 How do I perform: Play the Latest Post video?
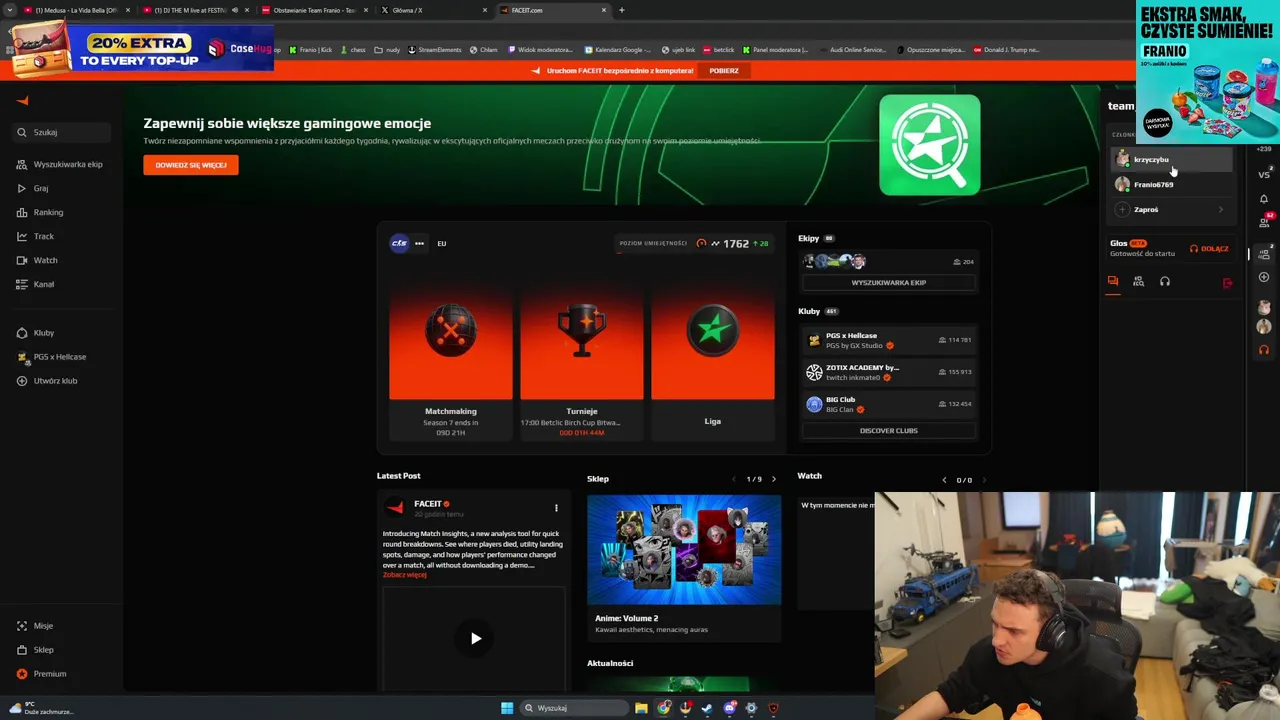[475, 638]
